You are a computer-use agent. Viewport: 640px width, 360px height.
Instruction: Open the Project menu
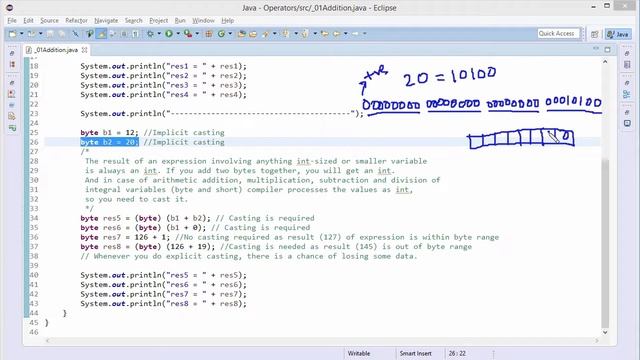tap(158, 20)
